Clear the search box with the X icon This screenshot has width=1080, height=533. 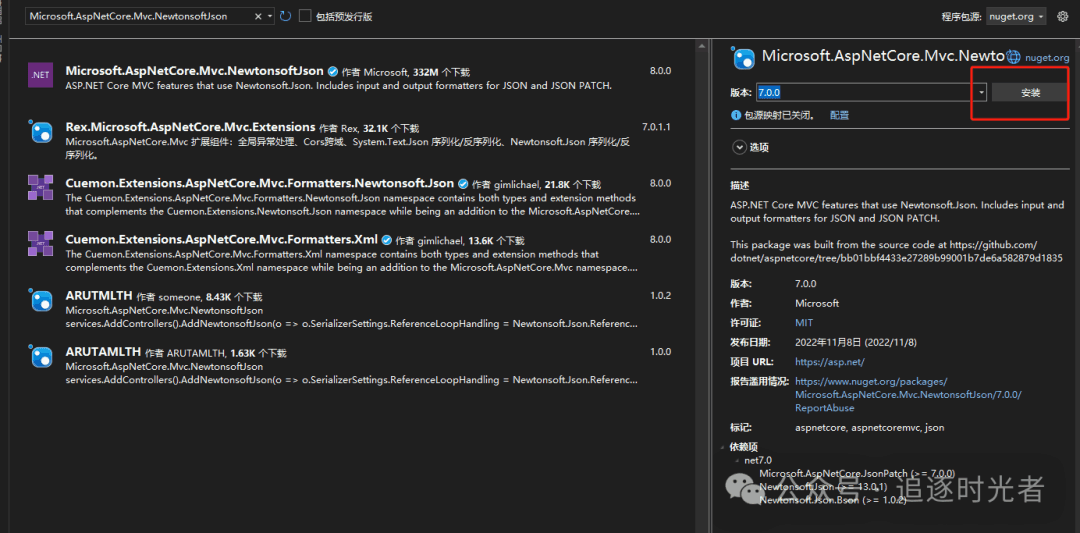258,16
